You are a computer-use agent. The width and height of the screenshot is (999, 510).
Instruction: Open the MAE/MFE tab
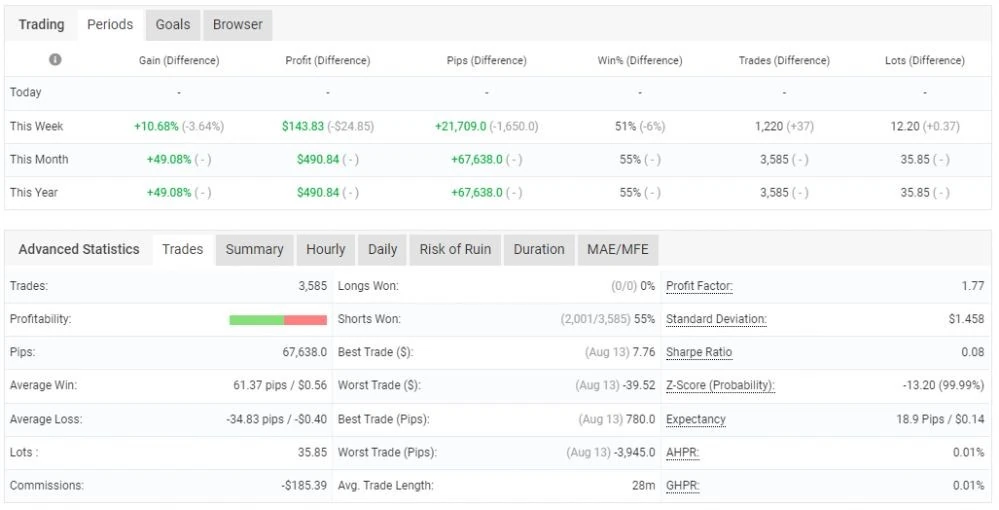coord(617,250)
